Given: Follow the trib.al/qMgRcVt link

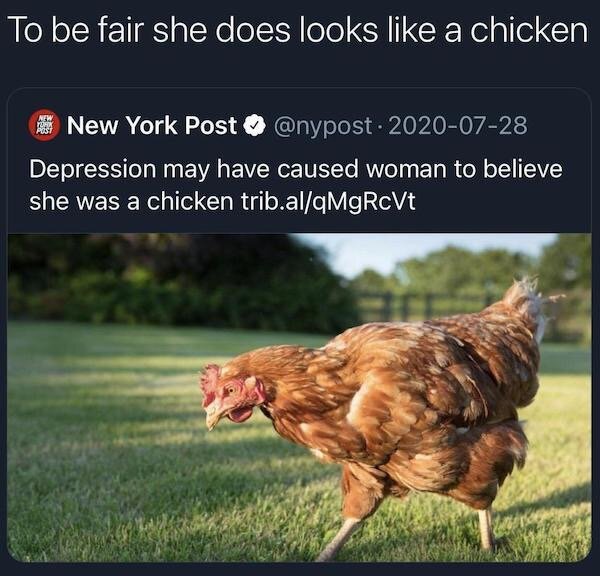Looking at the screenshot, I should click(x=328, y=201).
